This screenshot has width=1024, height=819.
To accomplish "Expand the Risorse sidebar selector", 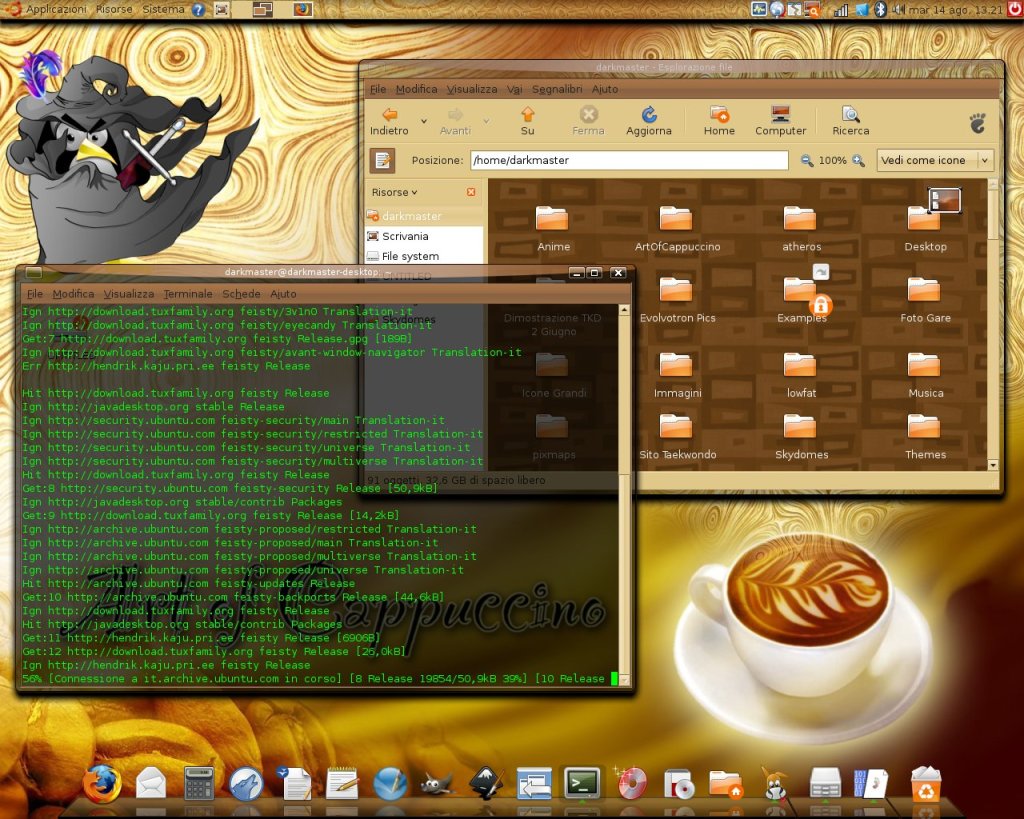I will (x=394, y=192).
